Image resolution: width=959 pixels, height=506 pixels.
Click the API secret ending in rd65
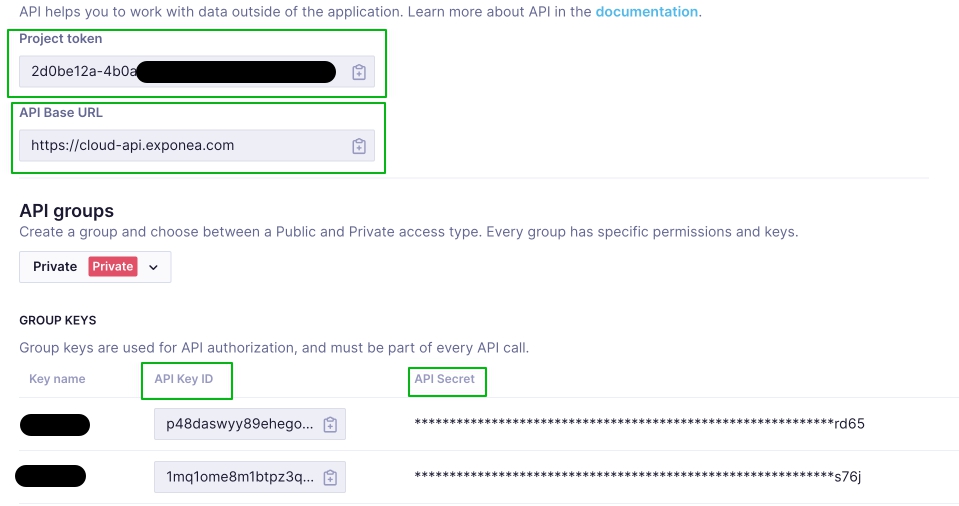[639, 423]
